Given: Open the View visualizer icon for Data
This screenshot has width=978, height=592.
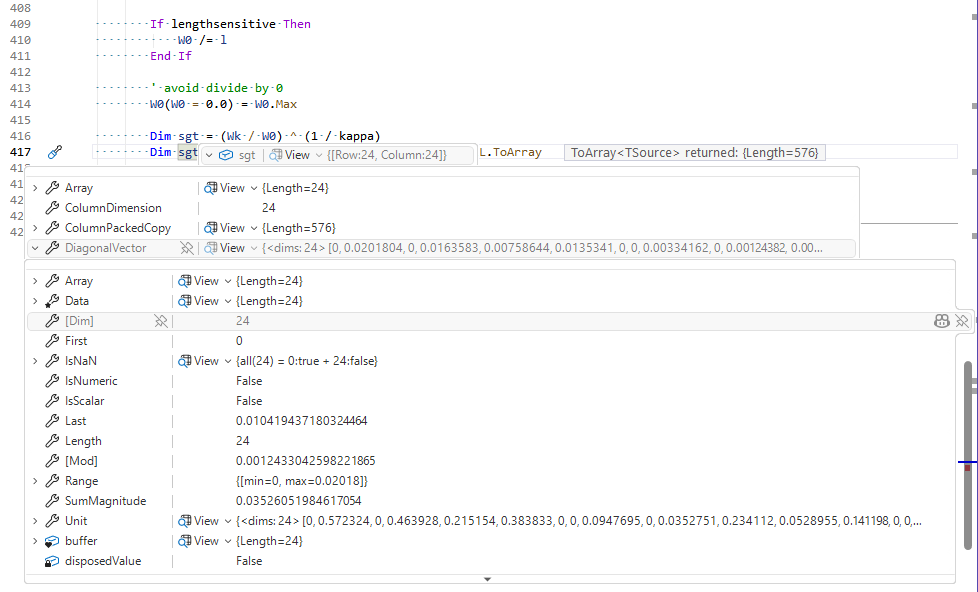Looking at the screenshot, I should coord(184,301).
